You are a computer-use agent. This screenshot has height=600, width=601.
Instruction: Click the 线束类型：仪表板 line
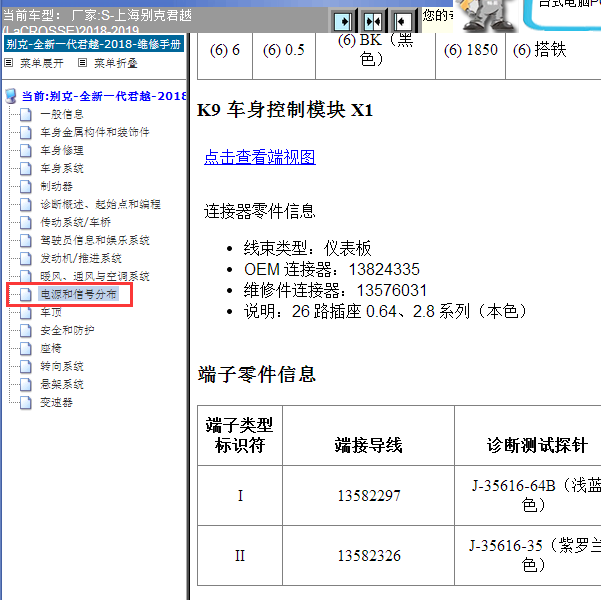point(308,248)
